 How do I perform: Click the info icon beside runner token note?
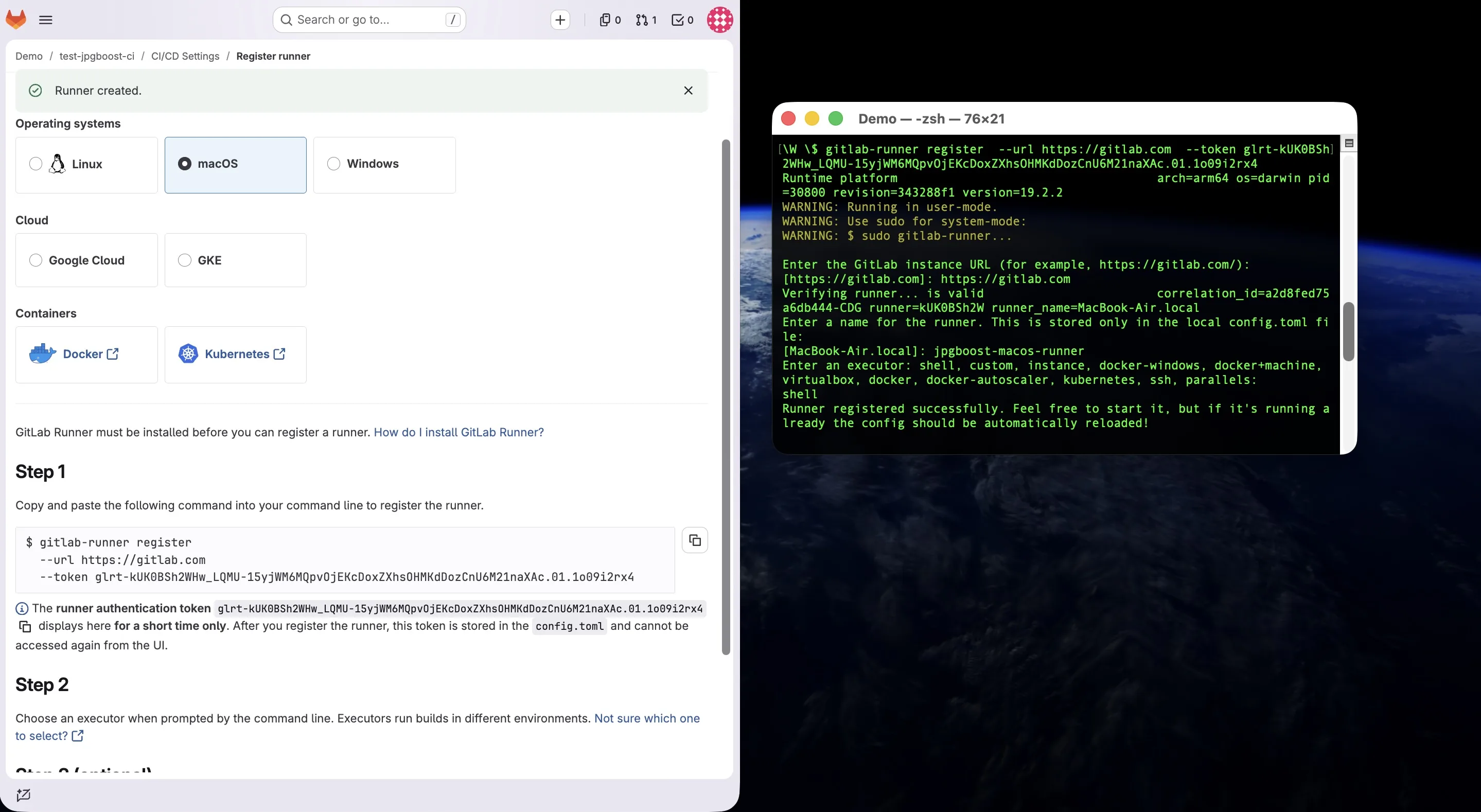click(21, 608)
